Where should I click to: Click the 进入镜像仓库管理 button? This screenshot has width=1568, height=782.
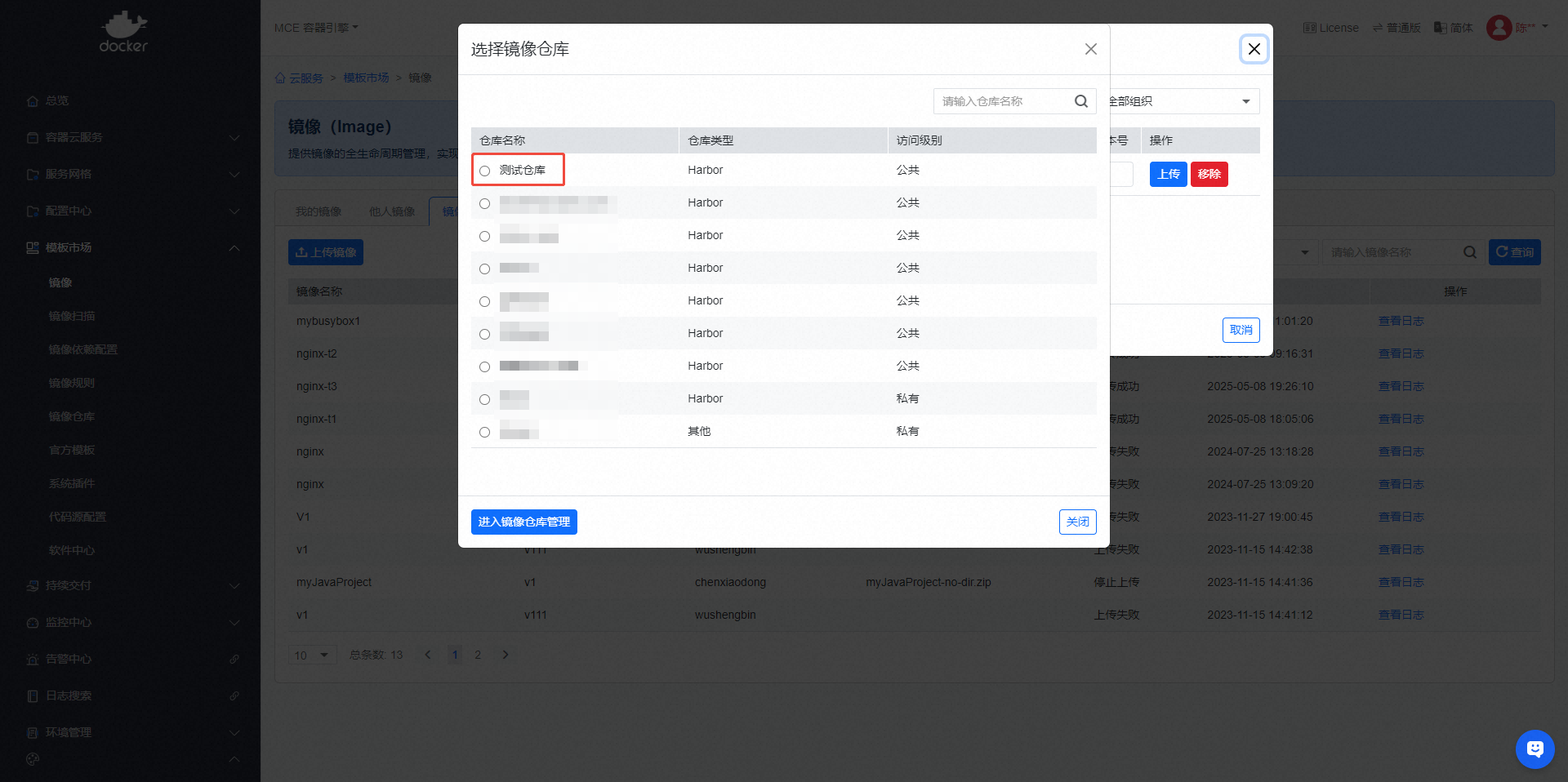523,522
